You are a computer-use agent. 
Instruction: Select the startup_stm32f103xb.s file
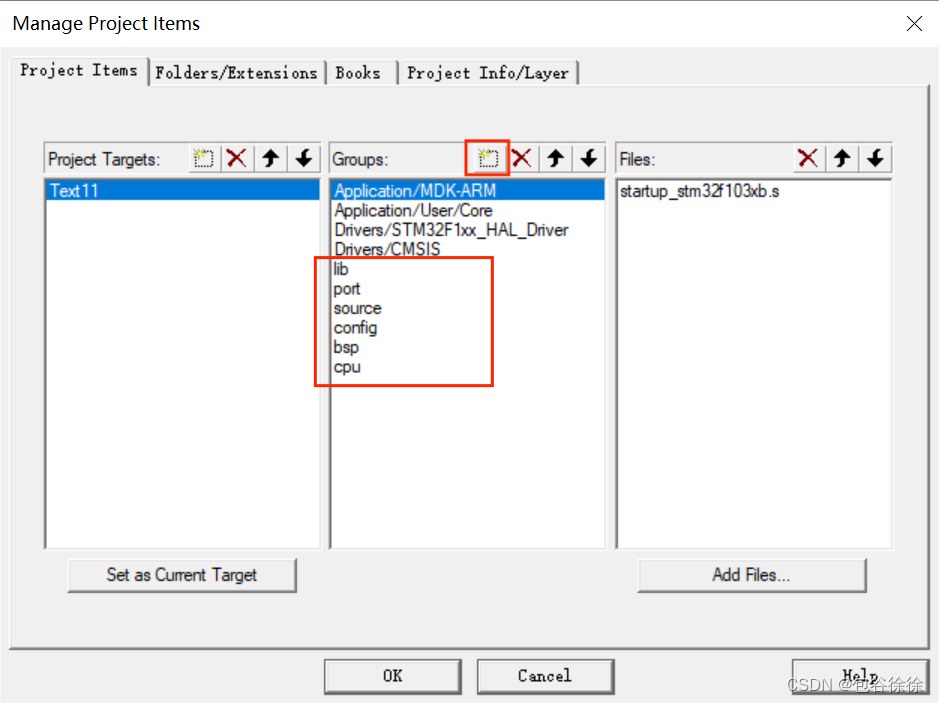click(753, 191)
